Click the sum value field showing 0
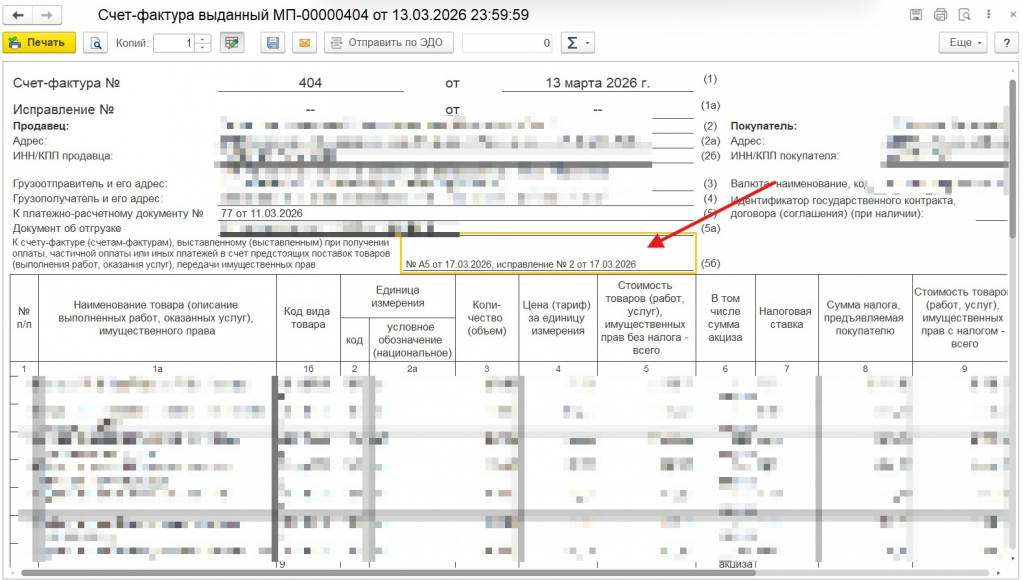The width and height of the screenshot is (1023, 580). [507, 43]
